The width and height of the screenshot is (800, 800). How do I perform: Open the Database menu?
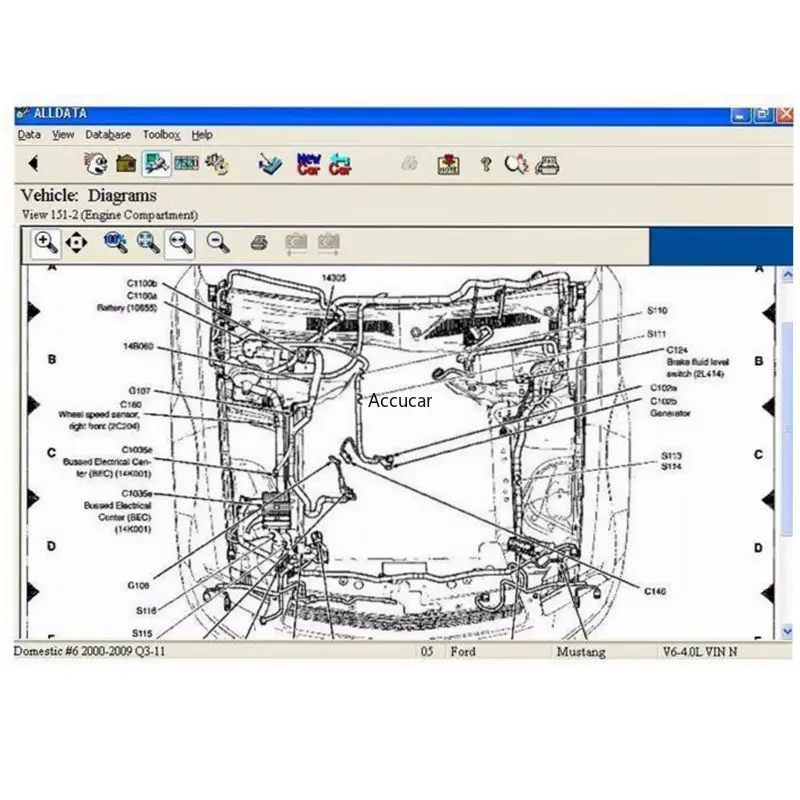(108, 135)
